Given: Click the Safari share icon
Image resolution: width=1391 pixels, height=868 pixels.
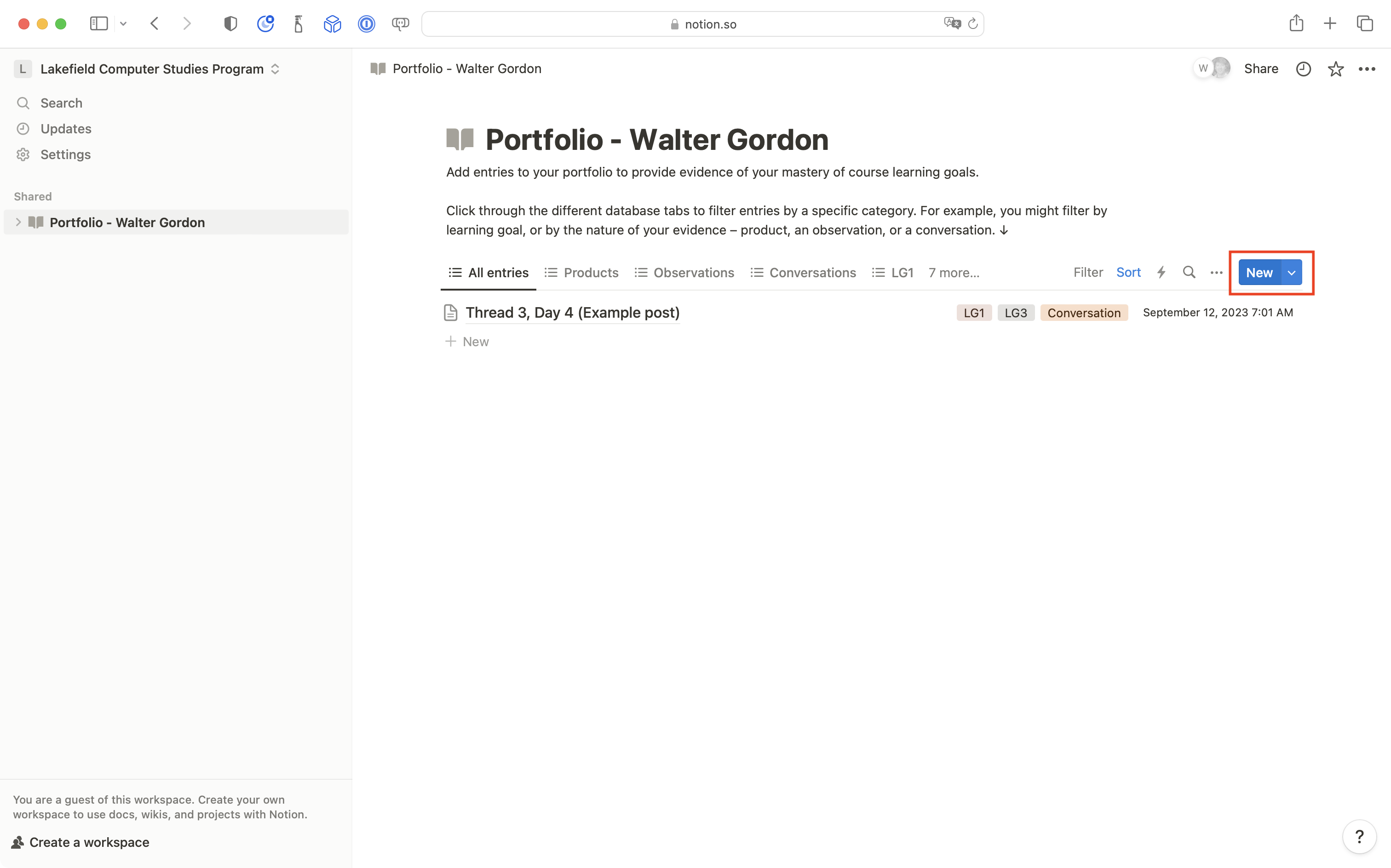Looking at the screenshot, I should tap(1296, 23).
